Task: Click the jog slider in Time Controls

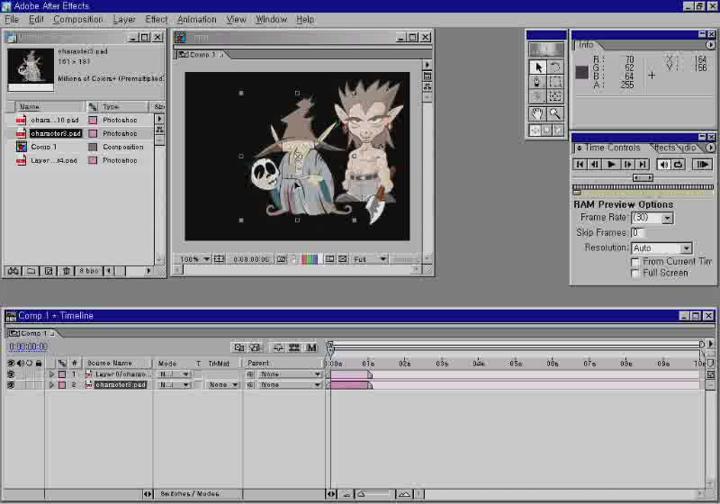Action: tap(643, 177)
